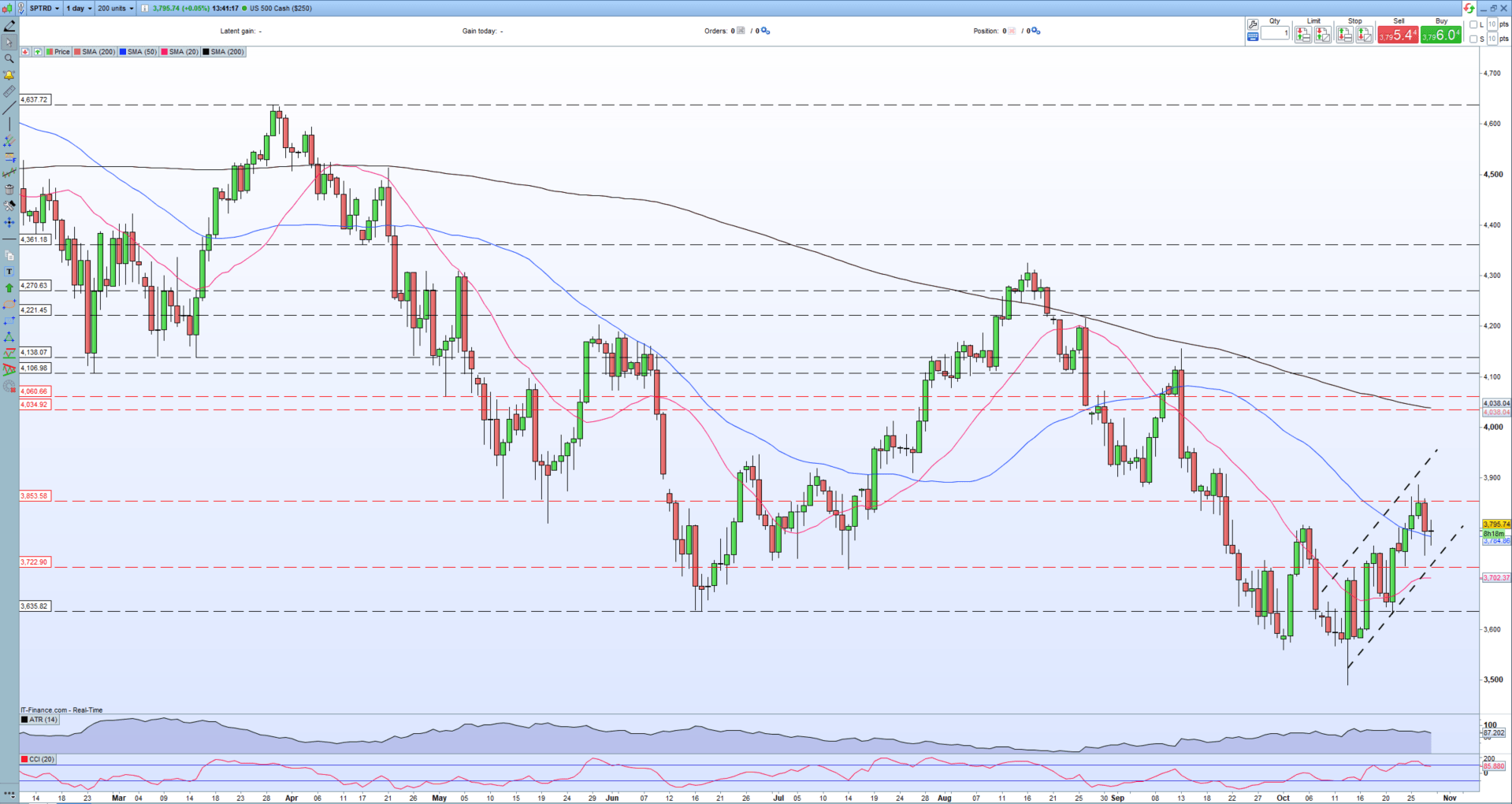Click the red SMA (200) indicator label
The height and width of the screenshot is (804, 1512).
click(x=95, y=52)
